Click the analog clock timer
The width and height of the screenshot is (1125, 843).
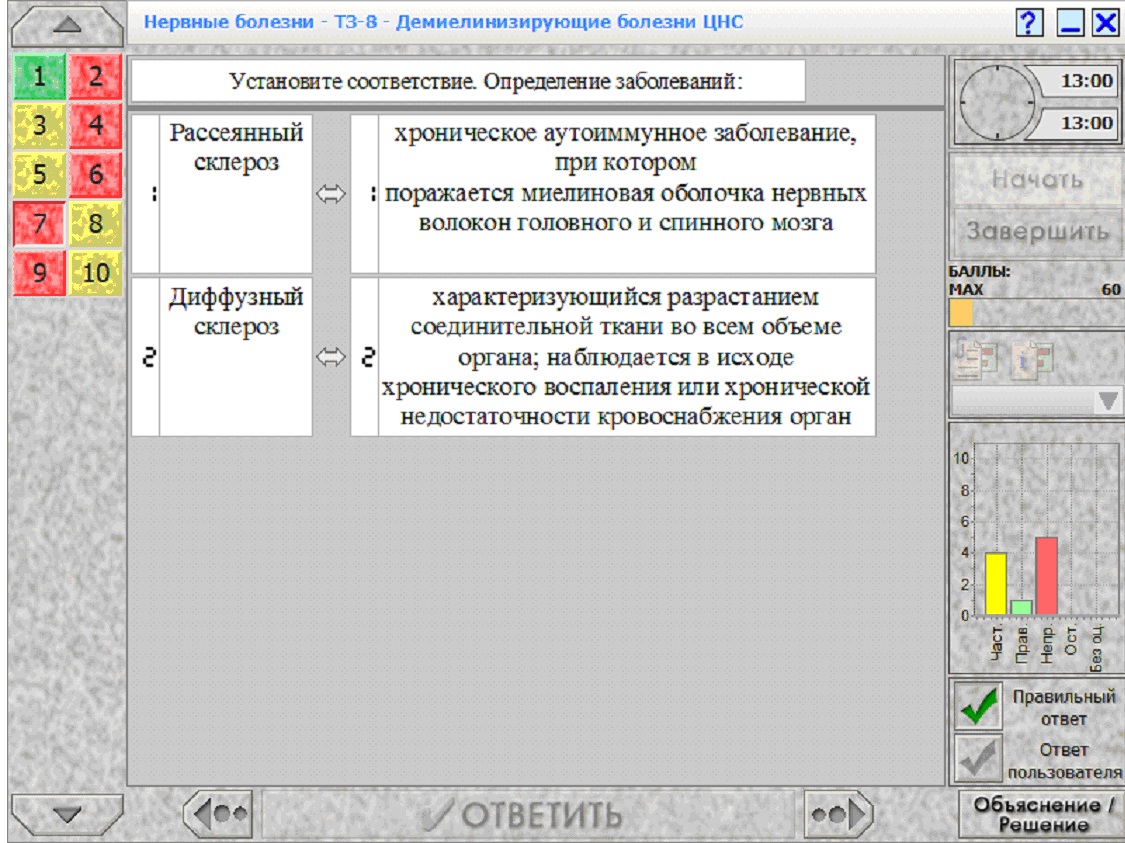pyautogui.click(x=997, y=102)
